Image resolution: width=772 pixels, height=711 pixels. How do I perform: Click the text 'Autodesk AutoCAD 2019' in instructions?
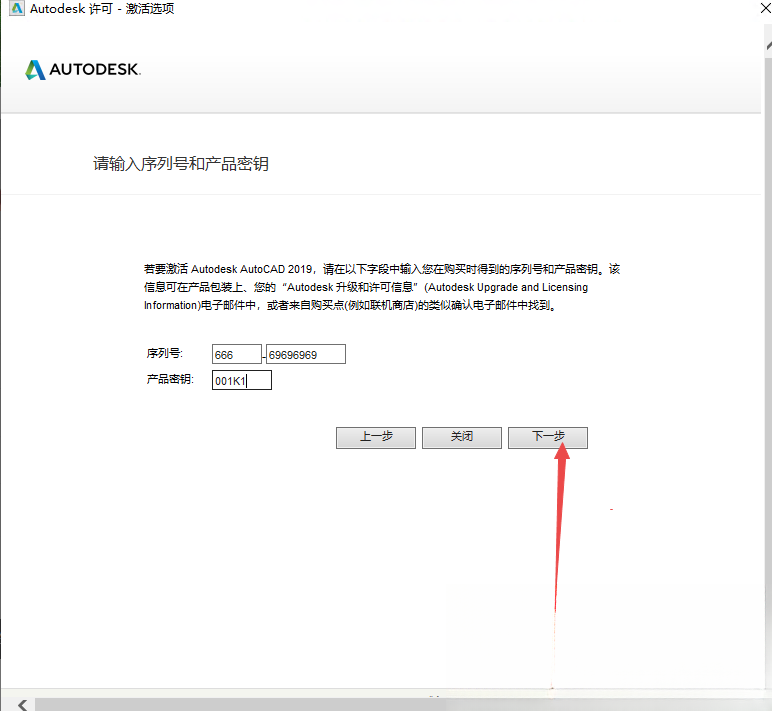click(x=251, y=269)
